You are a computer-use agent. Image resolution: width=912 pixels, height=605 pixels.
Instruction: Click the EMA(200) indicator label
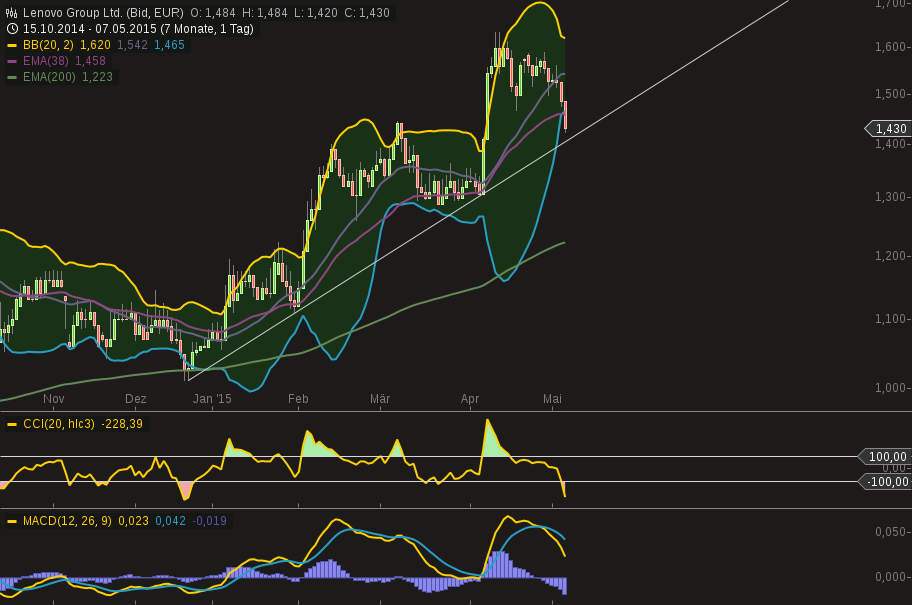tap(49, 77)
